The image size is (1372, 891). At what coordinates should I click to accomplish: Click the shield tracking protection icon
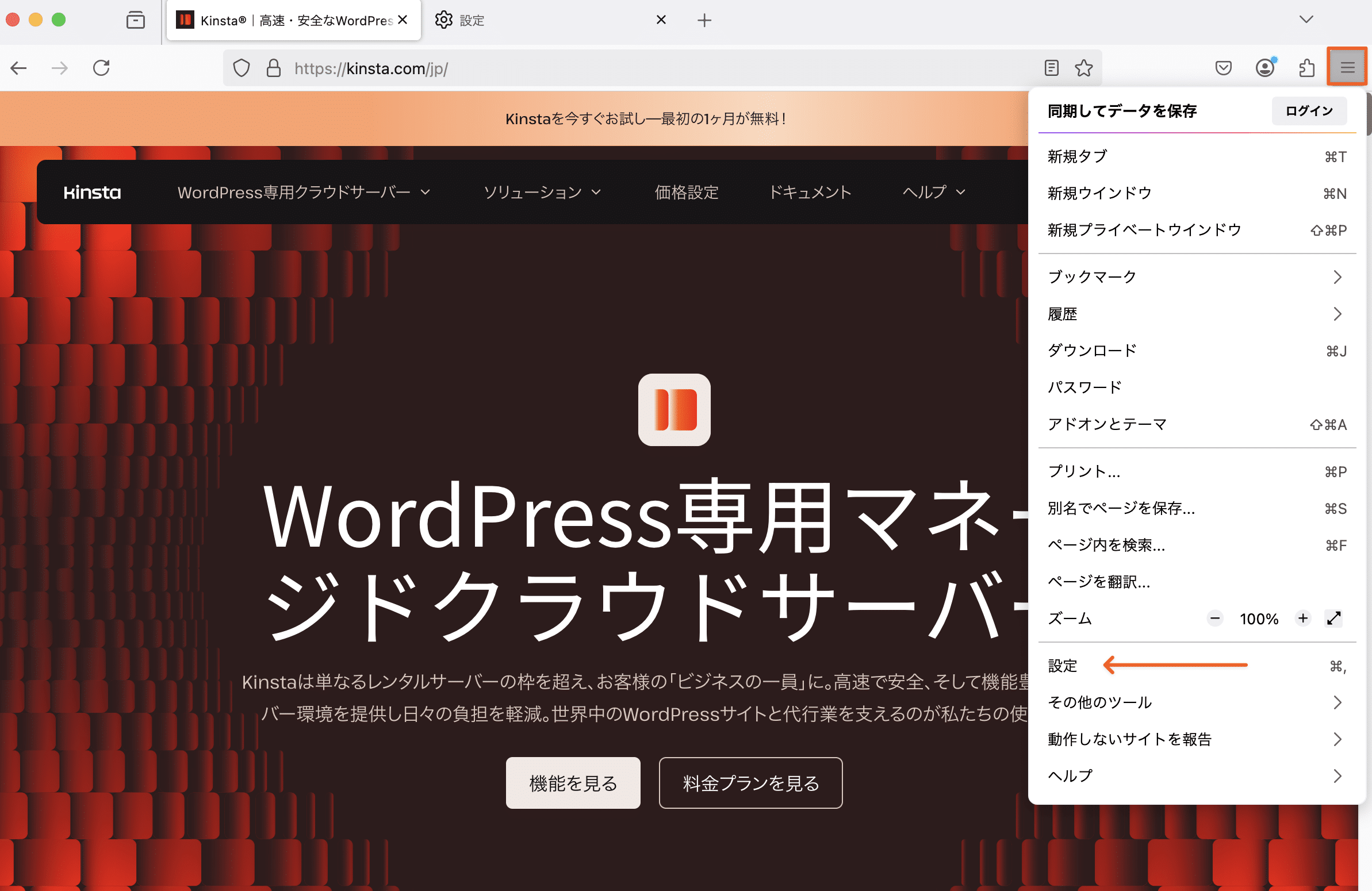pos(242,68)
